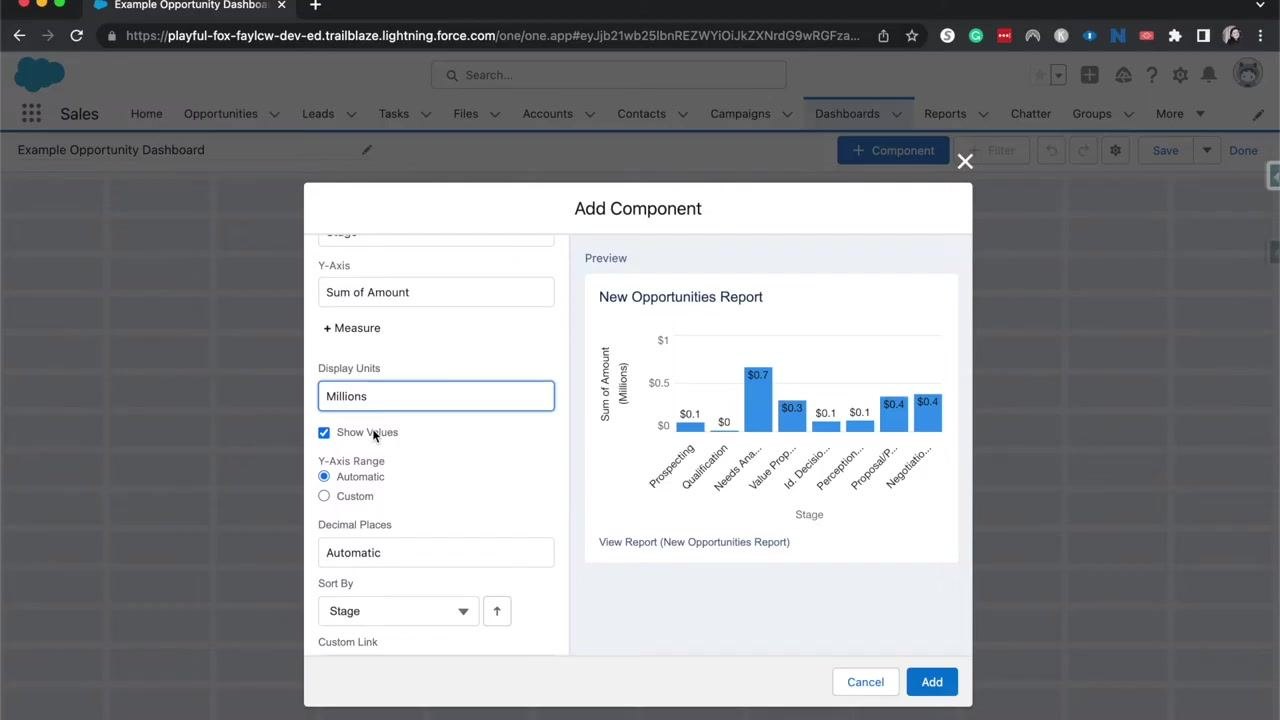1280x720 pixels.
Task: Click the Save dashboard button
Action: [1165, 151]
